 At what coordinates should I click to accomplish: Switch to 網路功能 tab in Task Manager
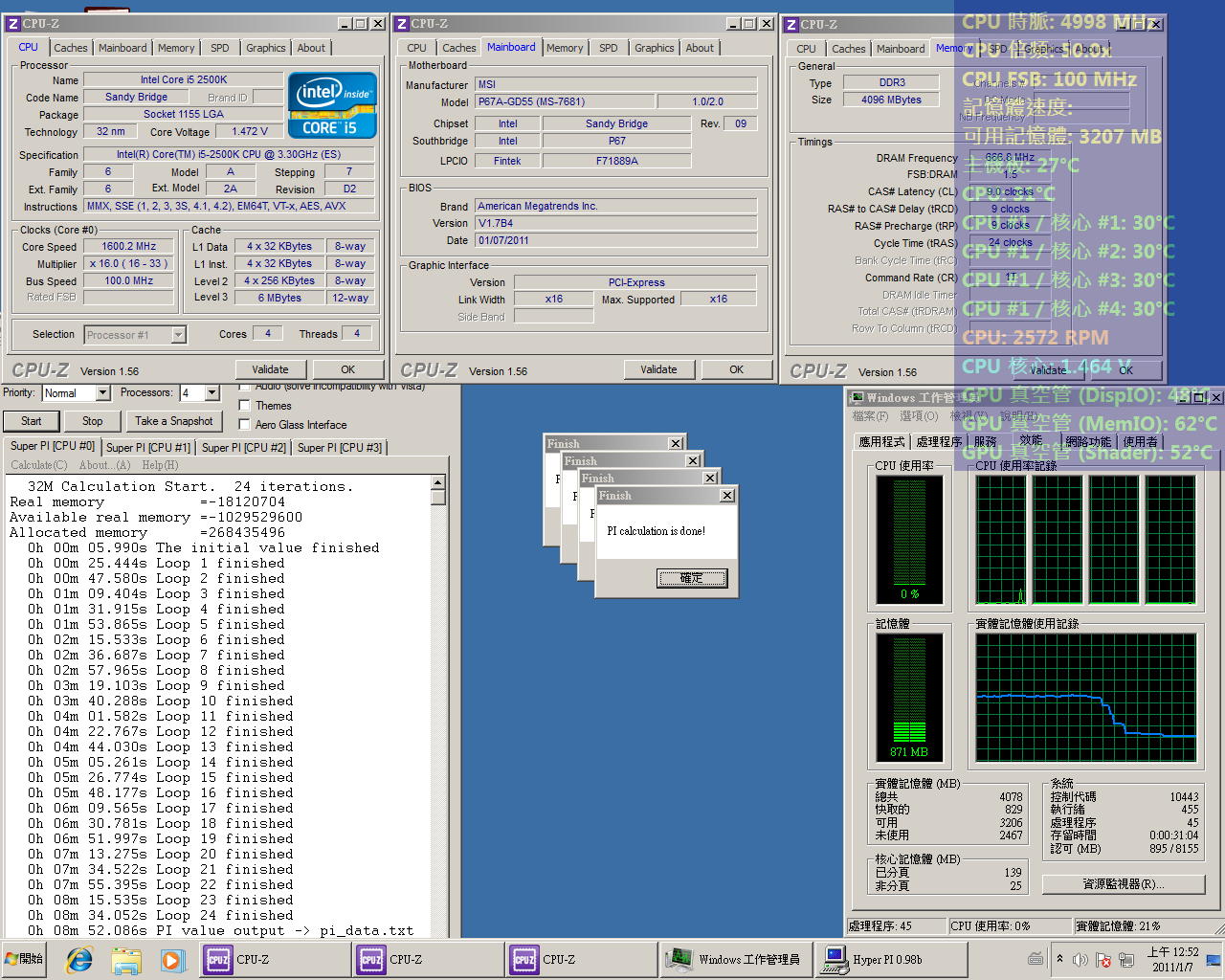1088,441
